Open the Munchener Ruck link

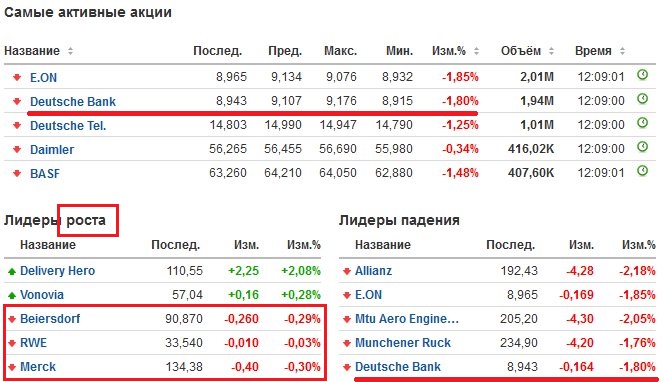click(403, 342)
